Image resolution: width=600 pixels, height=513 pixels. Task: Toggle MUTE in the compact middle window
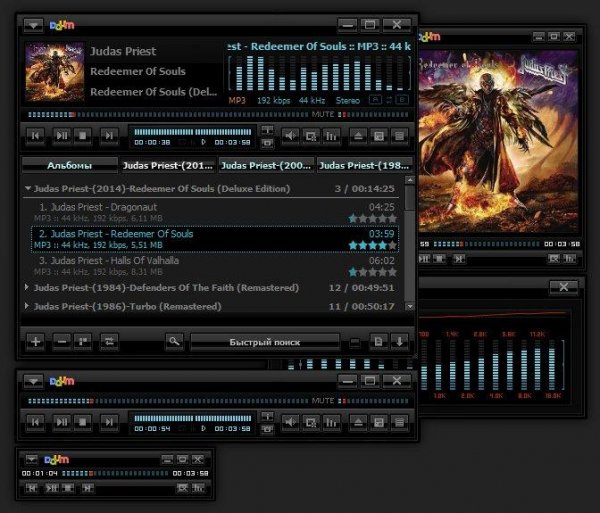tap(323, 401)
